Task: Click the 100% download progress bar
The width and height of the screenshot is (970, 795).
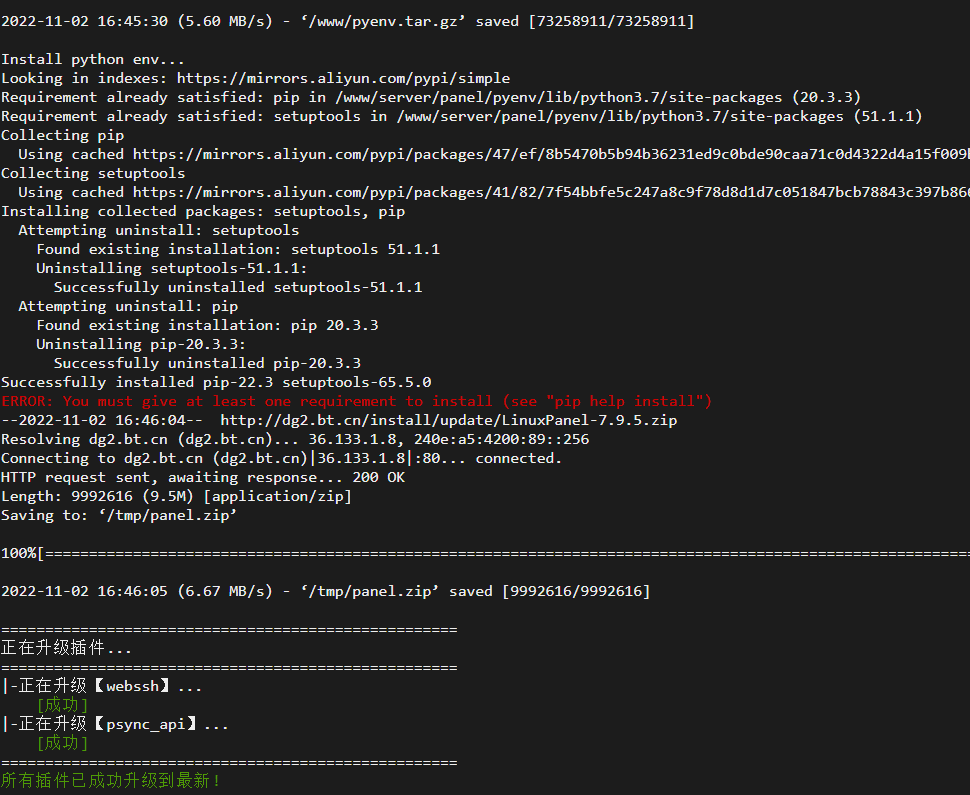Action: coord(486,553)
